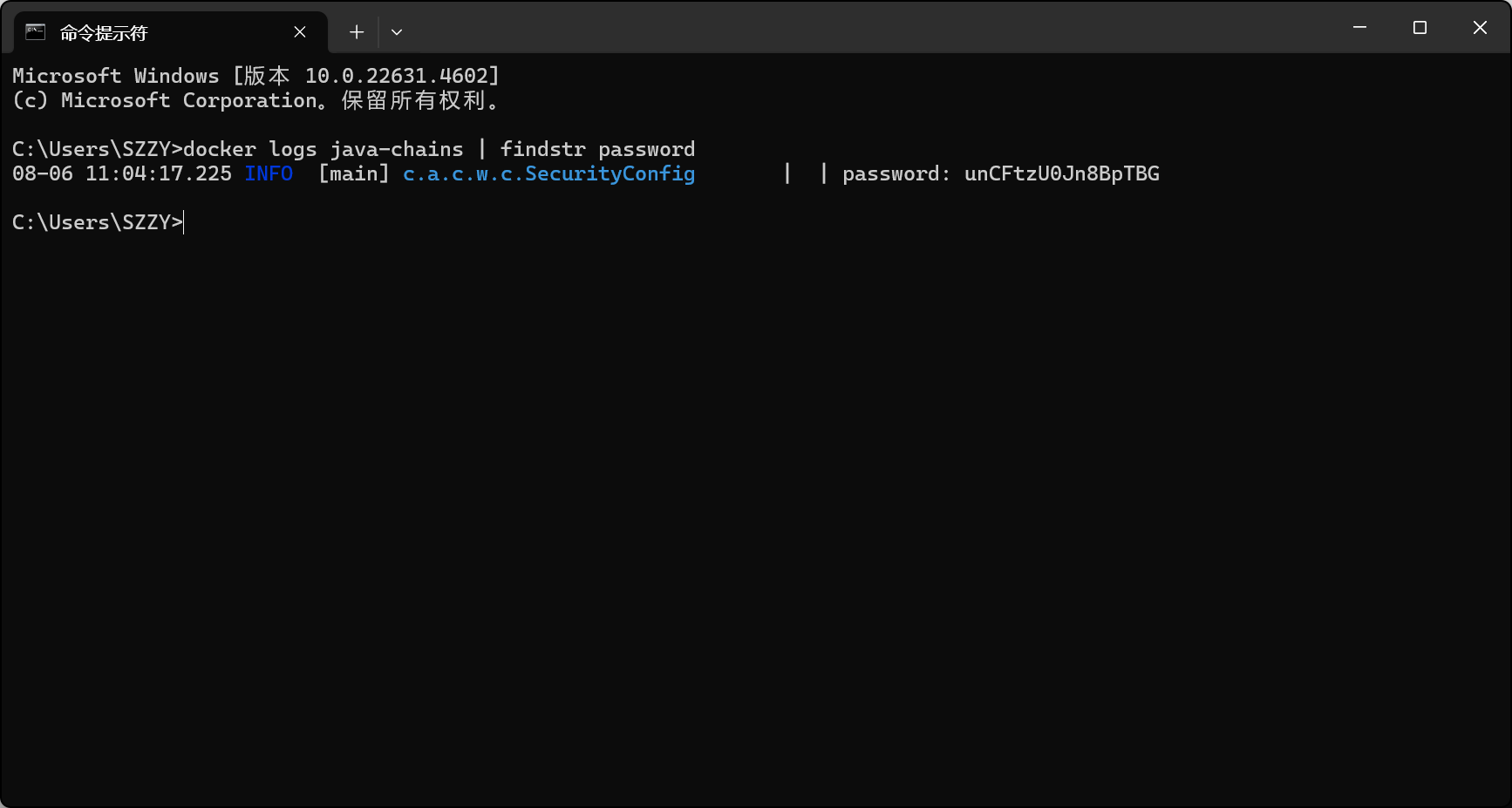1512x808 pixels.
Task: Click the Microsoft Corporation copyright line
Action: (x=255, y=100)
